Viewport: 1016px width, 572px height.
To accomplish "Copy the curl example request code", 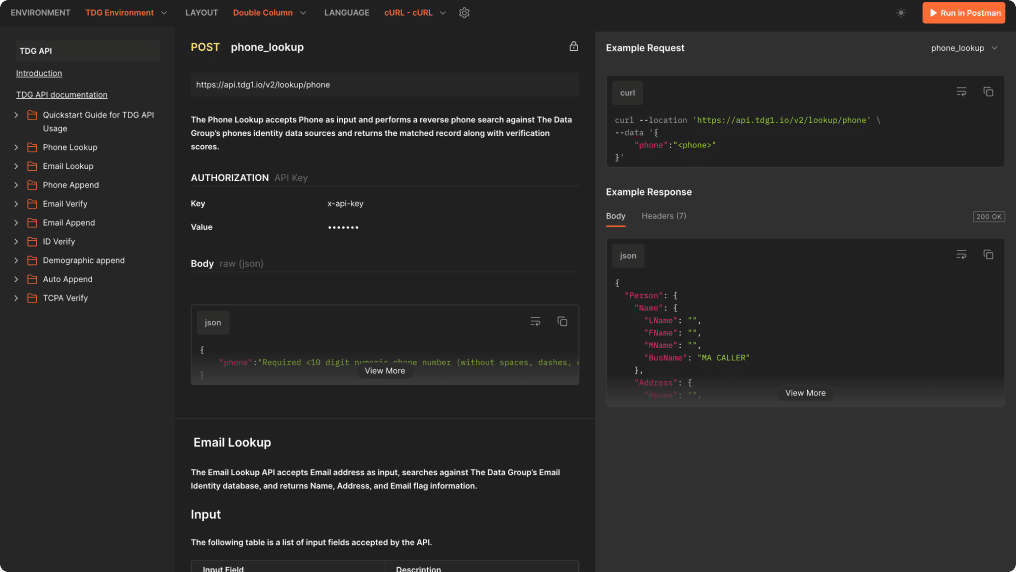I will pyautogui.click(x=988, y=92).
